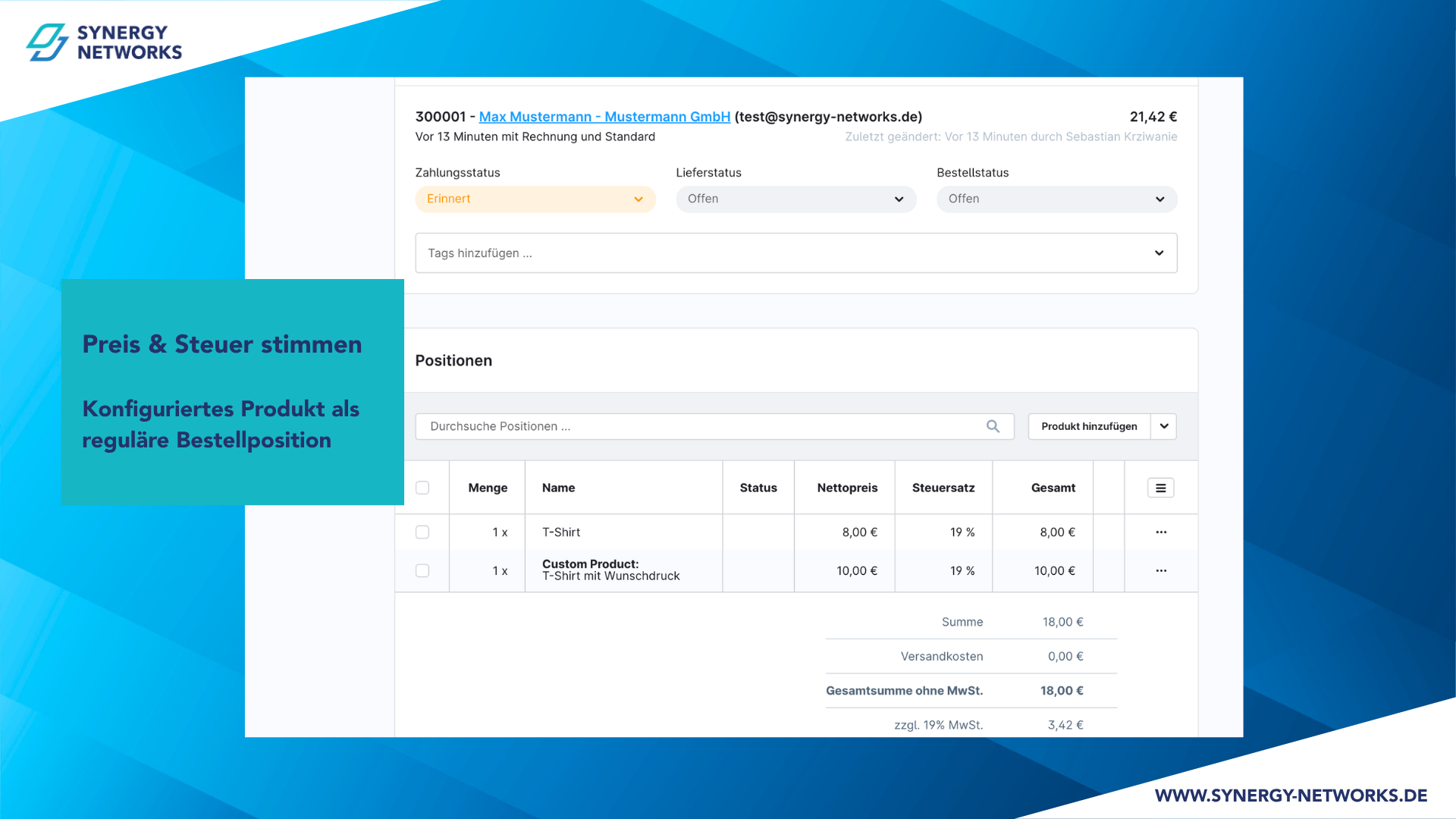This screenshot has width=1456, height=819.
Task: Expand the arrow next to Produkt hinzufügen
Action: pos(1163,426)
